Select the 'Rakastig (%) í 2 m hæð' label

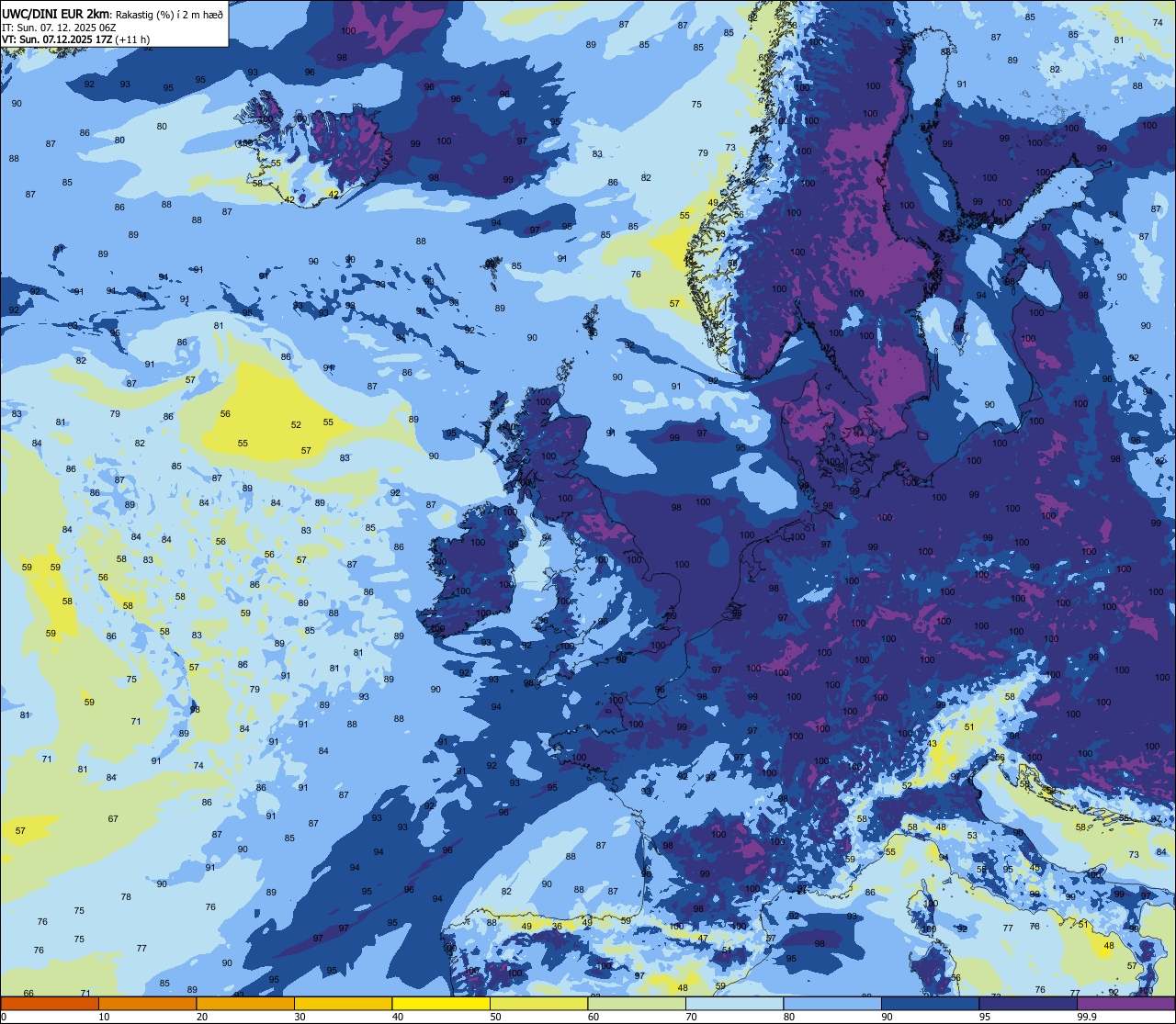point(169,15)
